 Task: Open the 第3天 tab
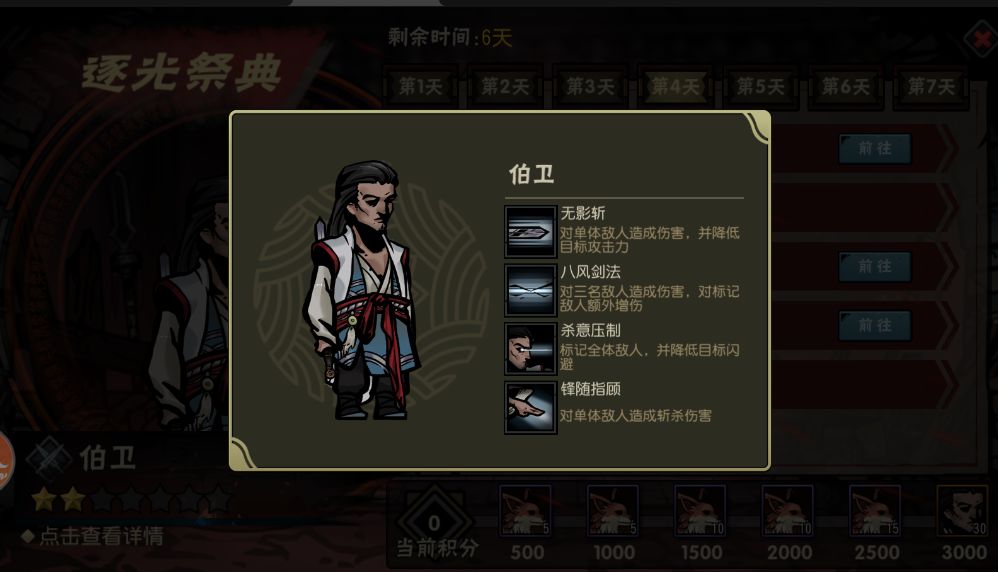[591, 87]
